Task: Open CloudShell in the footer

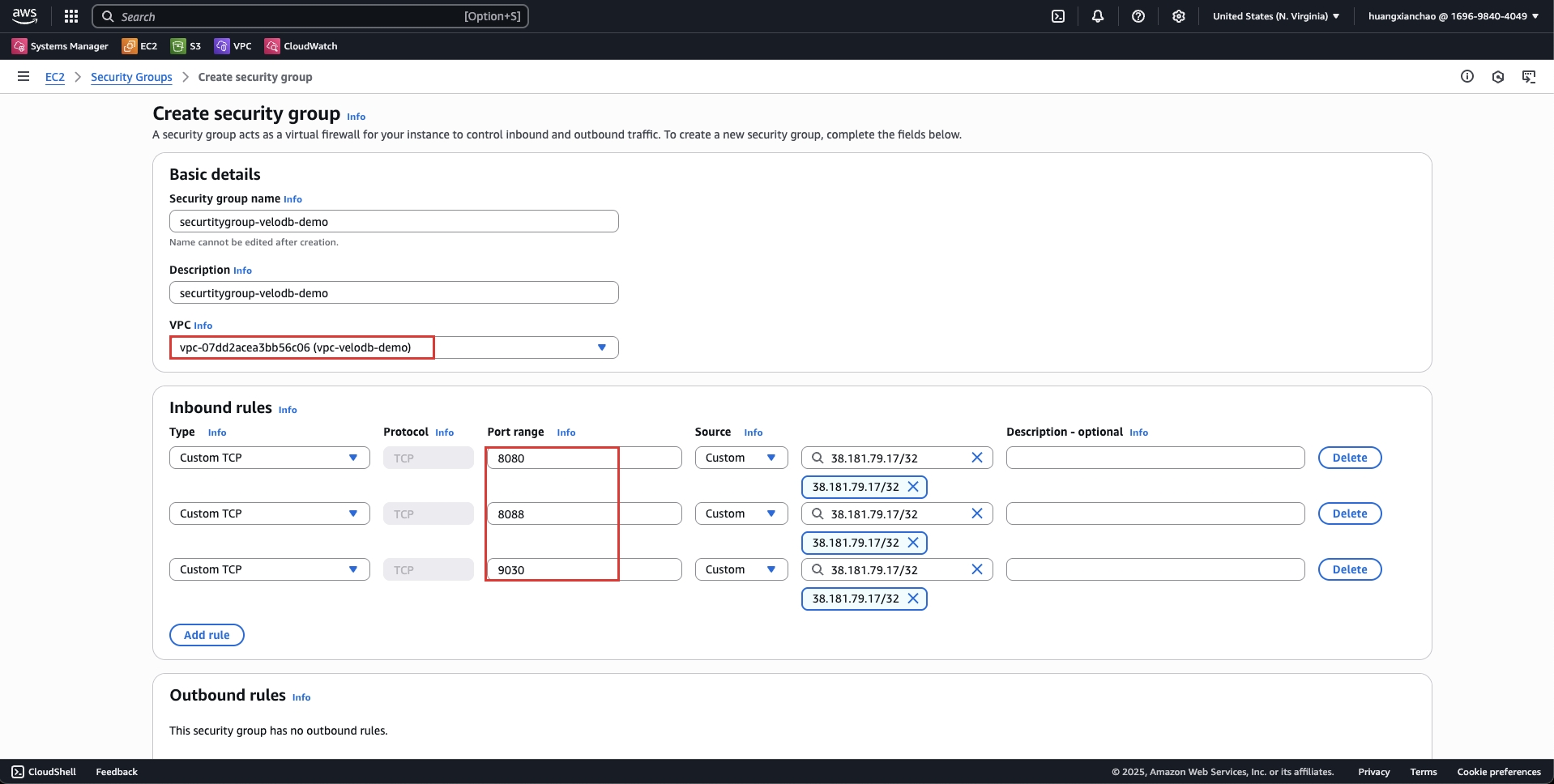Action: (44, 772)
